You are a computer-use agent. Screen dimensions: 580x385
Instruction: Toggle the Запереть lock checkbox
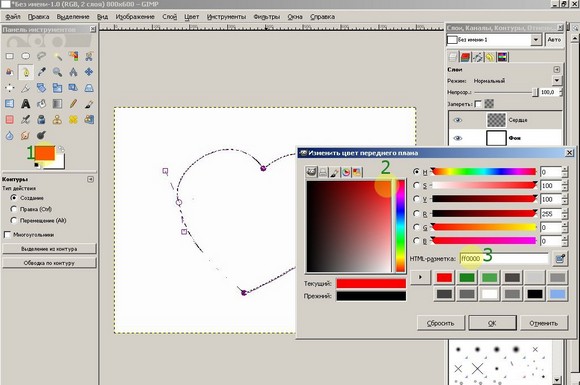[x=478, y=104]
